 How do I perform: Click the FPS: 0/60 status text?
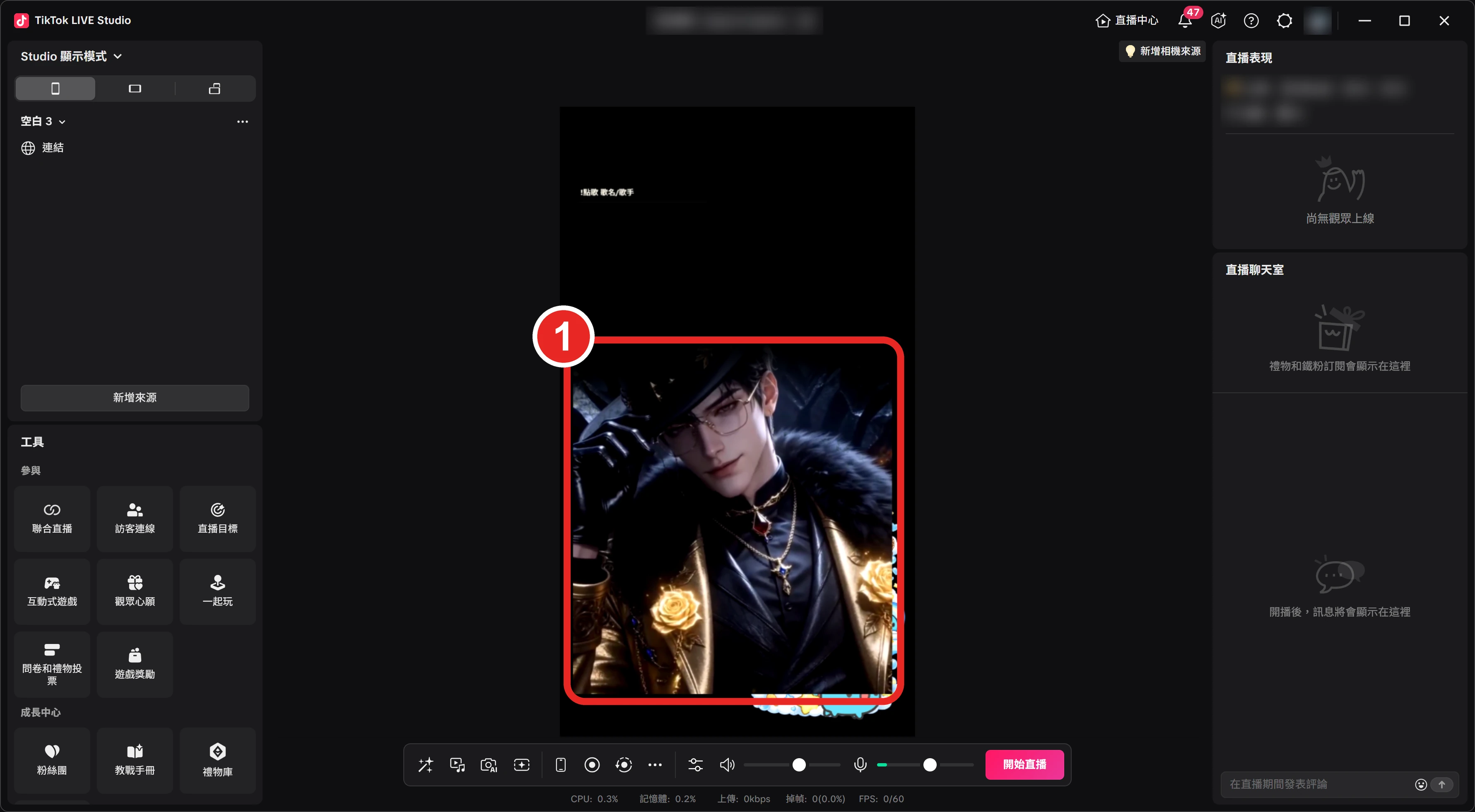881,799
